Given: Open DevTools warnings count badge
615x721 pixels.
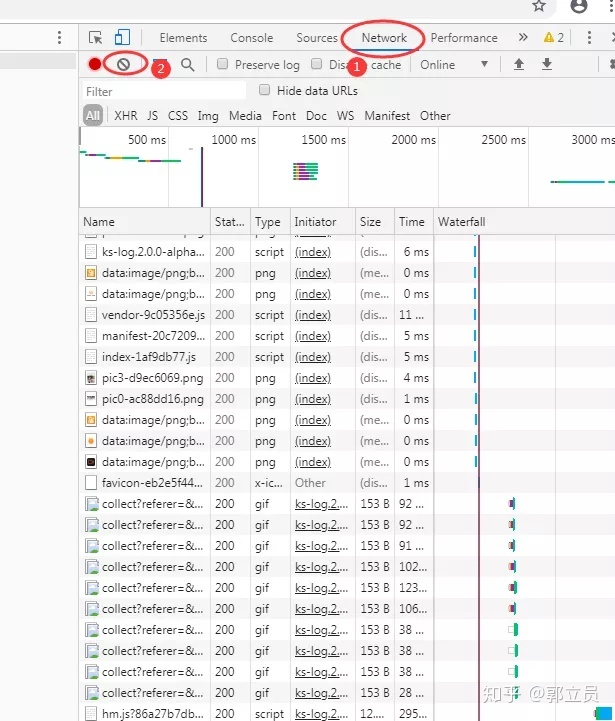Looking at the screenshot, I should [x=553, y=38].
